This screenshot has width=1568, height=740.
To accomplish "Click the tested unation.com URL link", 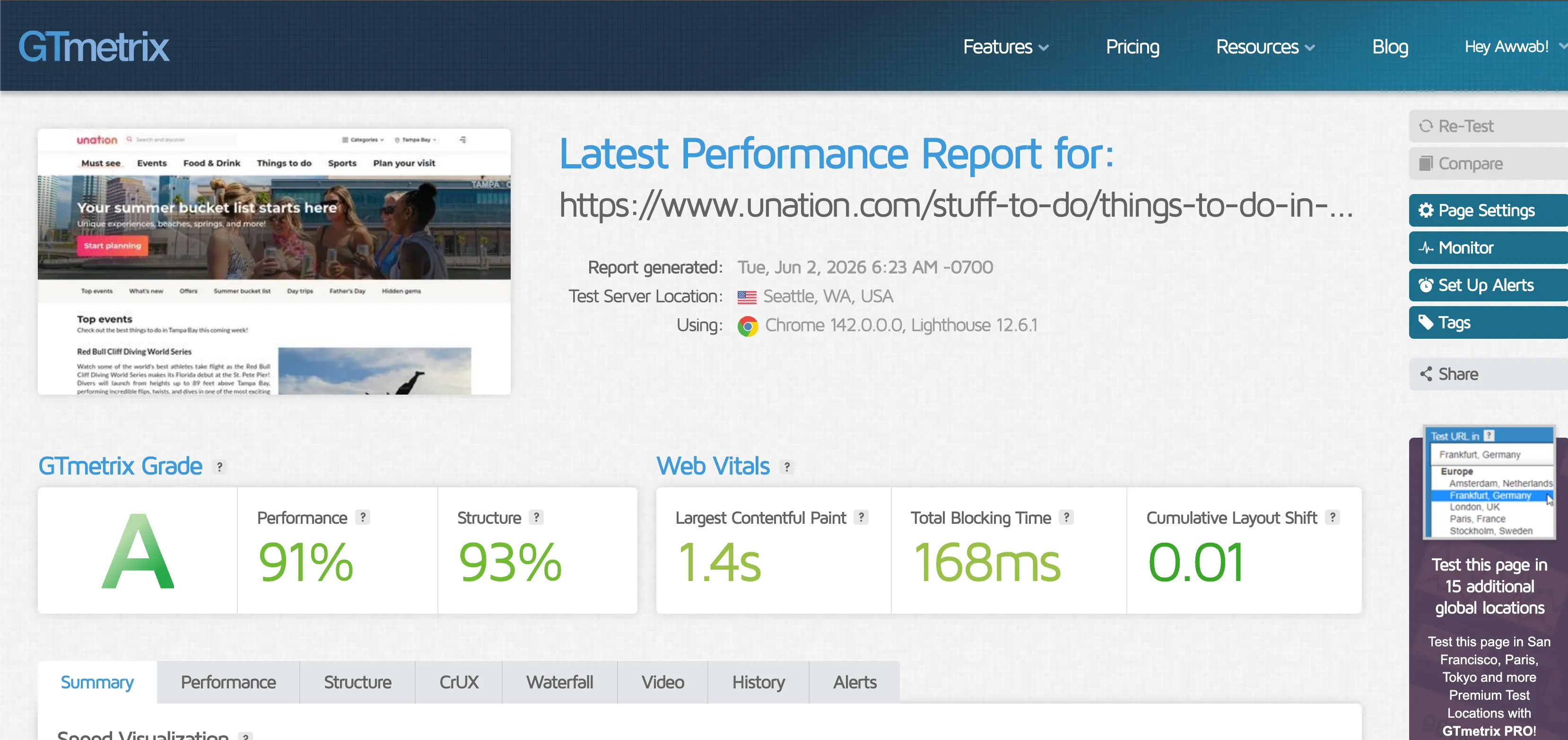I will pyautogui.click(x=956, y=205).
